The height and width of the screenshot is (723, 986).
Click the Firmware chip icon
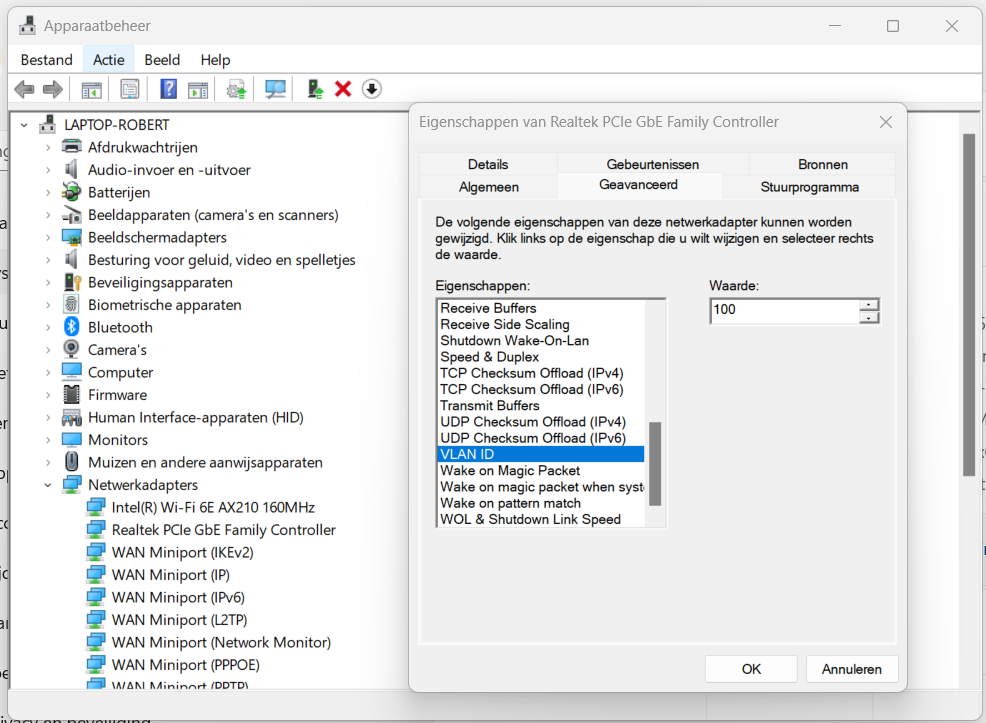(x=72, y=394)
